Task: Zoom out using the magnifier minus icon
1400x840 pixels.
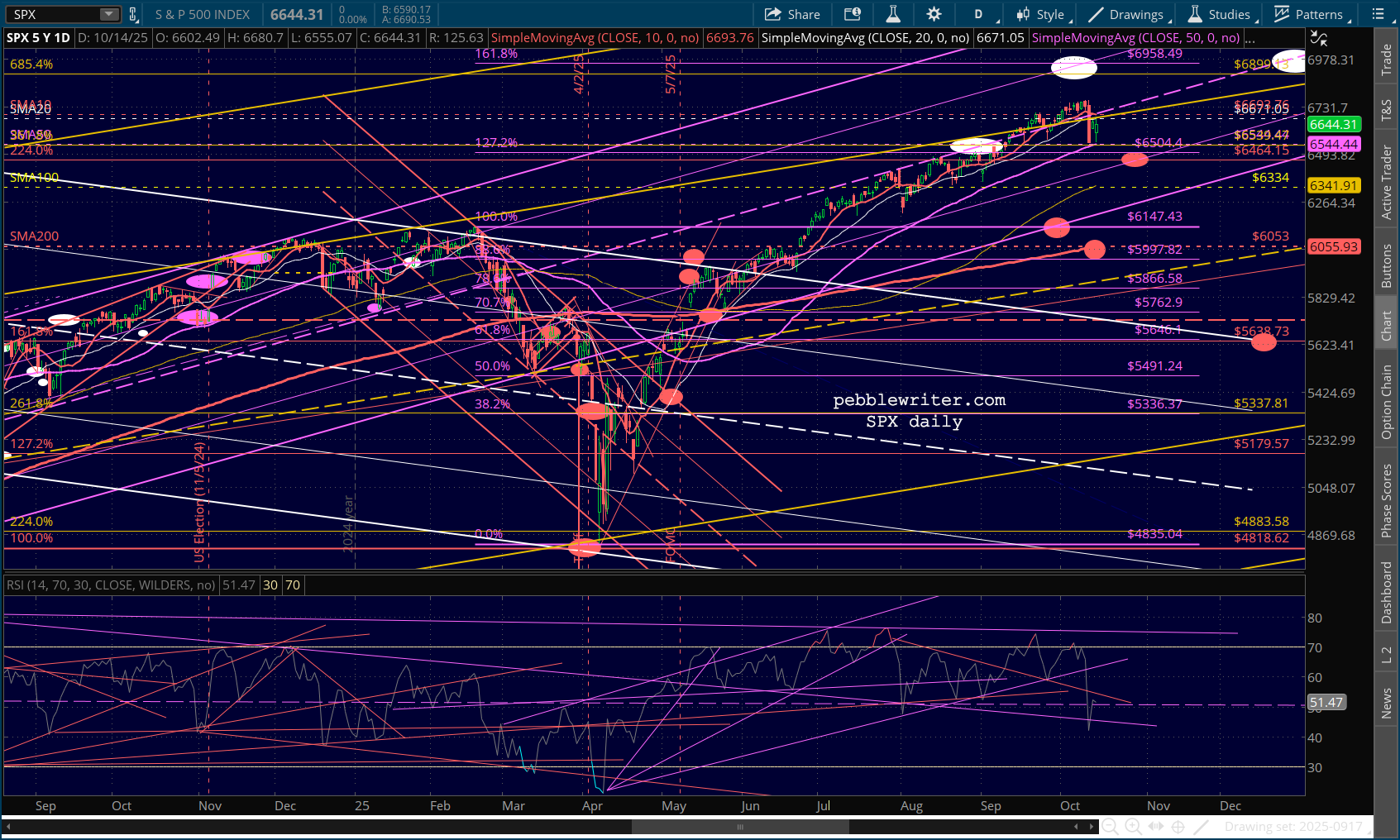Action: [1110, 826]
